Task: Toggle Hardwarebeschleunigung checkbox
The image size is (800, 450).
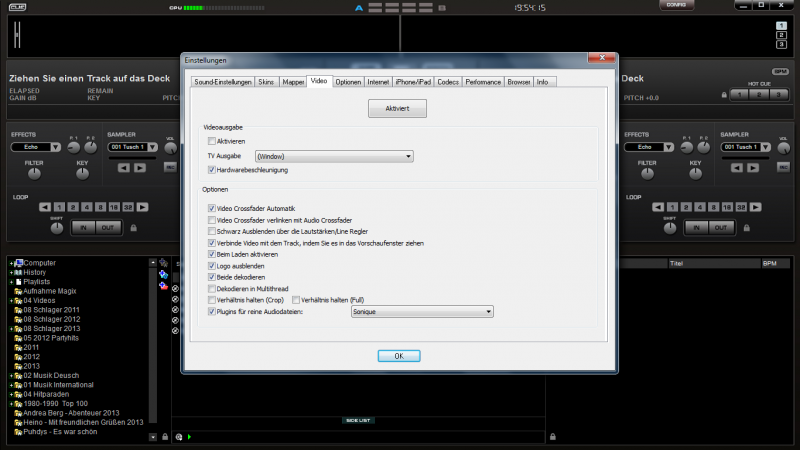Action: pos(212,170)
